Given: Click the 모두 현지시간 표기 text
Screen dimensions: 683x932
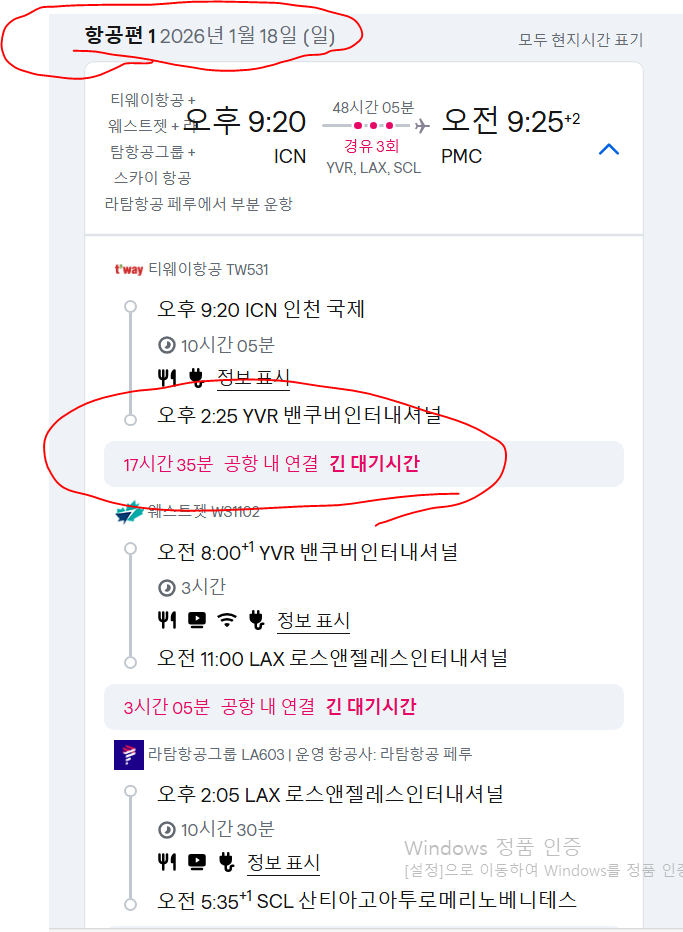Looking at the screenshot, I should click(x=581, y=40).
